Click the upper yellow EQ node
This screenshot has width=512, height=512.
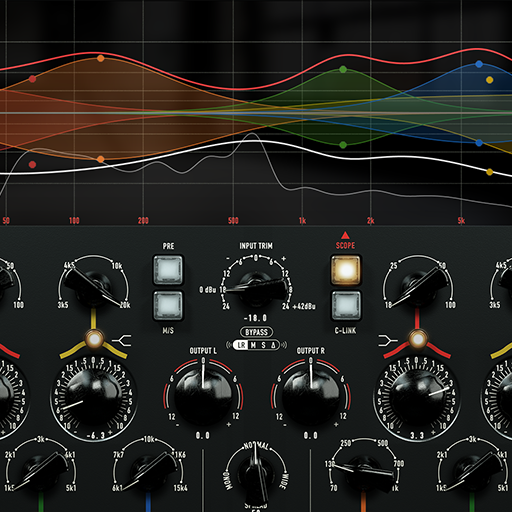click(489, 80)
